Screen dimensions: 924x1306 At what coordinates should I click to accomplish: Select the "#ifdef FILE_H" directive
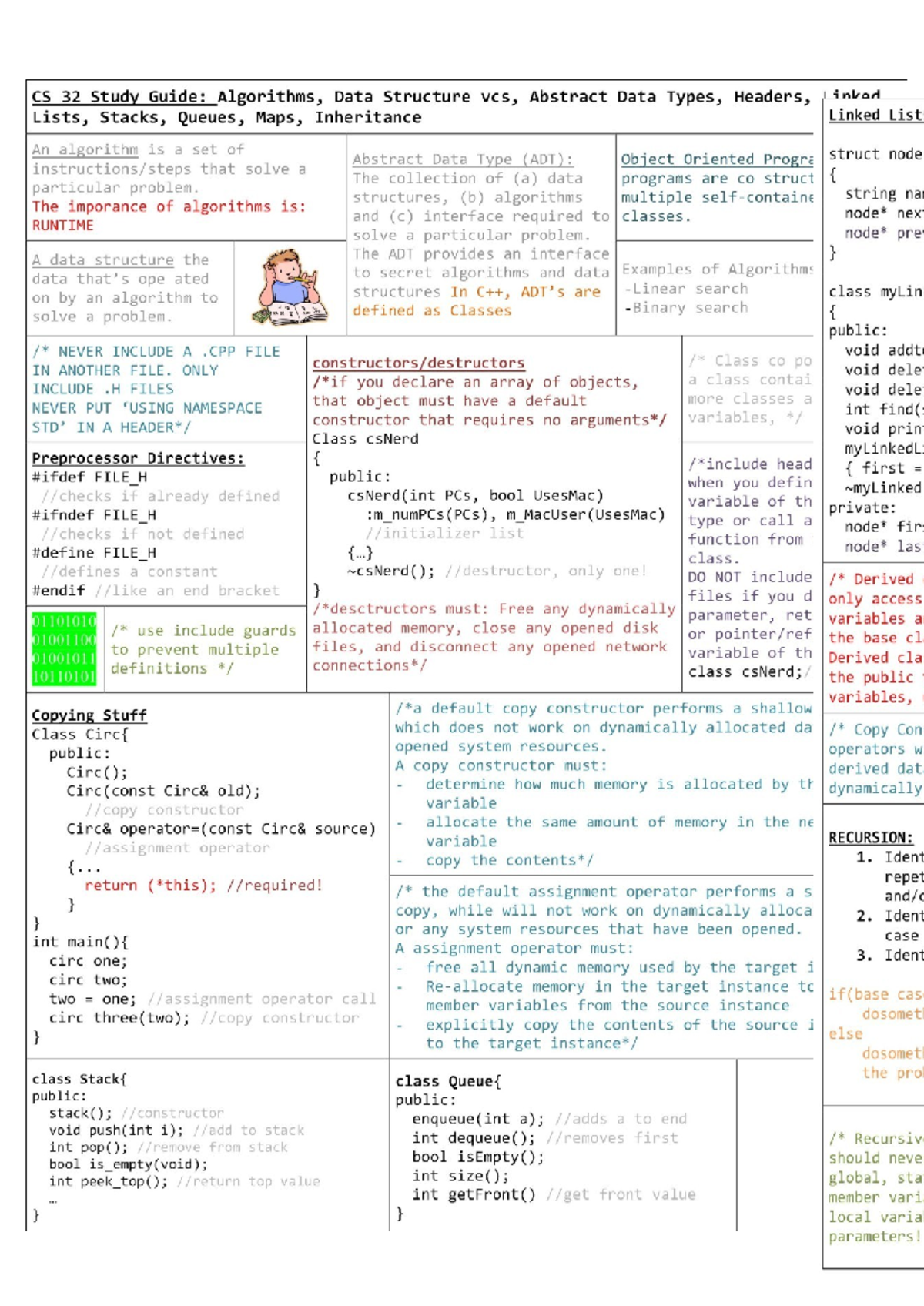click(90, 477)
